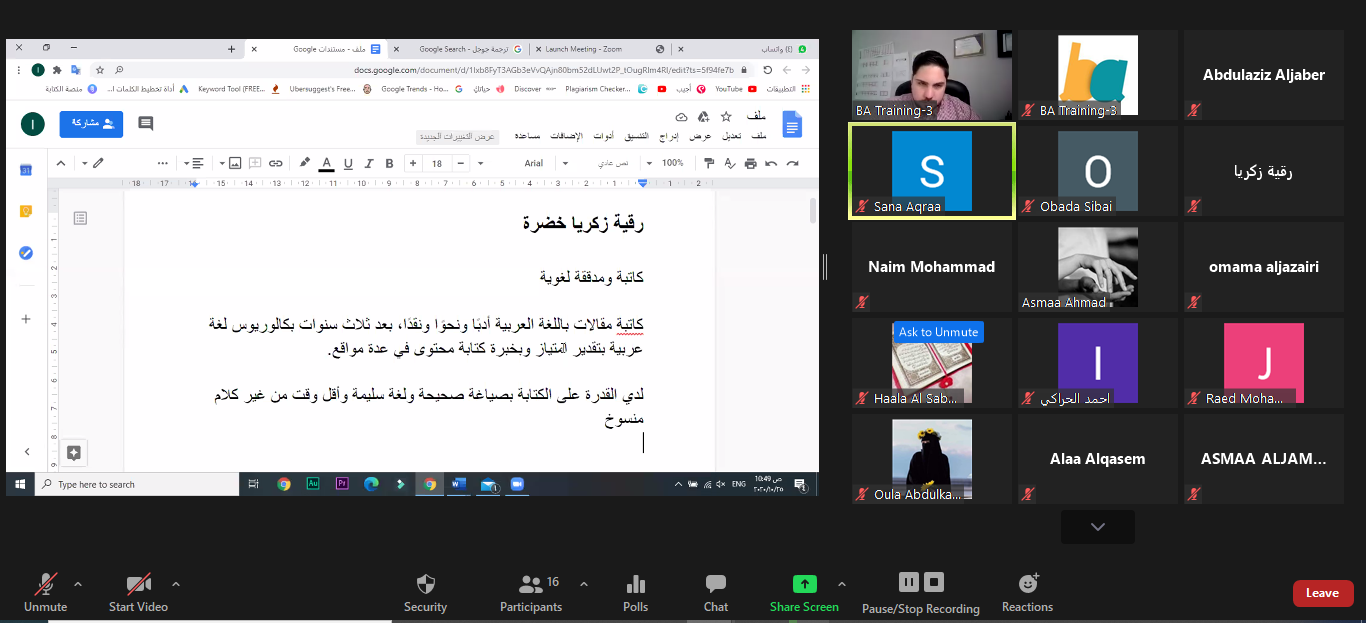Open the text color picker in Docs toolbar

click(328, 163)
